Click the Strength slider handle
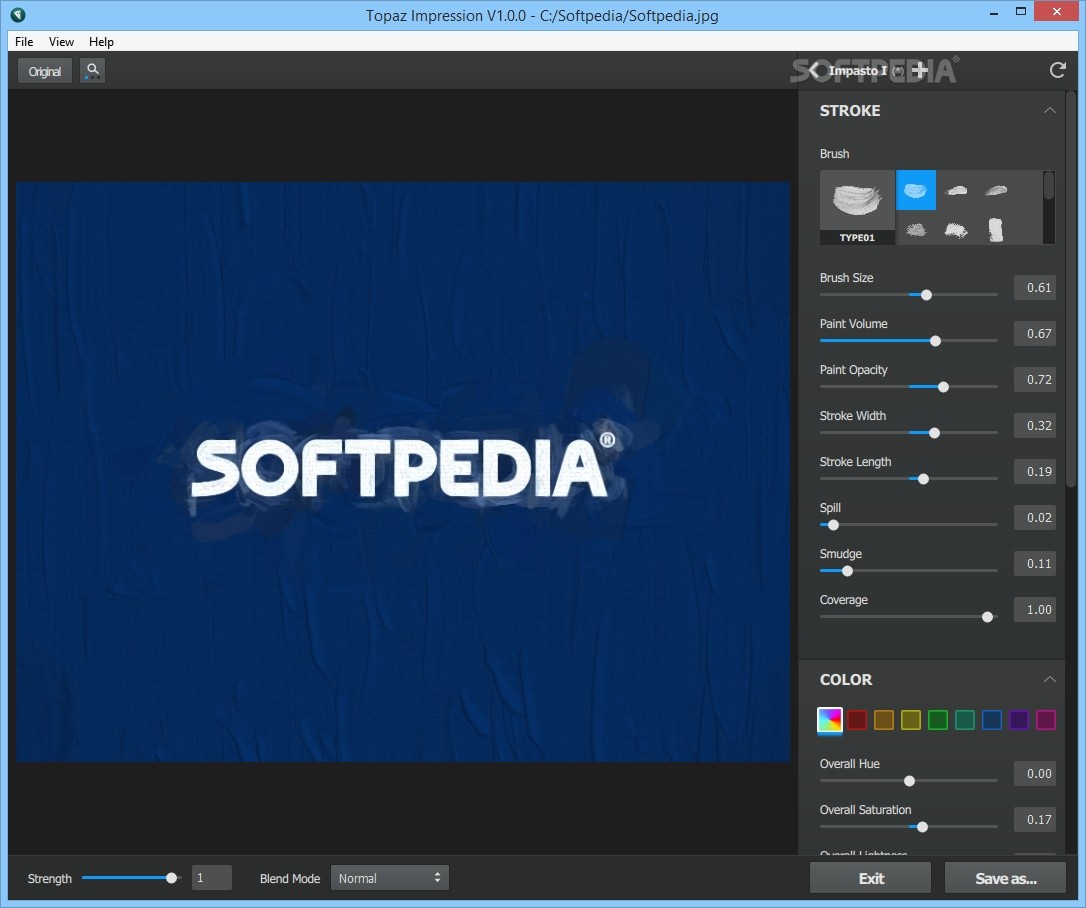The image size is (1086, 908). tap(171, 878)
